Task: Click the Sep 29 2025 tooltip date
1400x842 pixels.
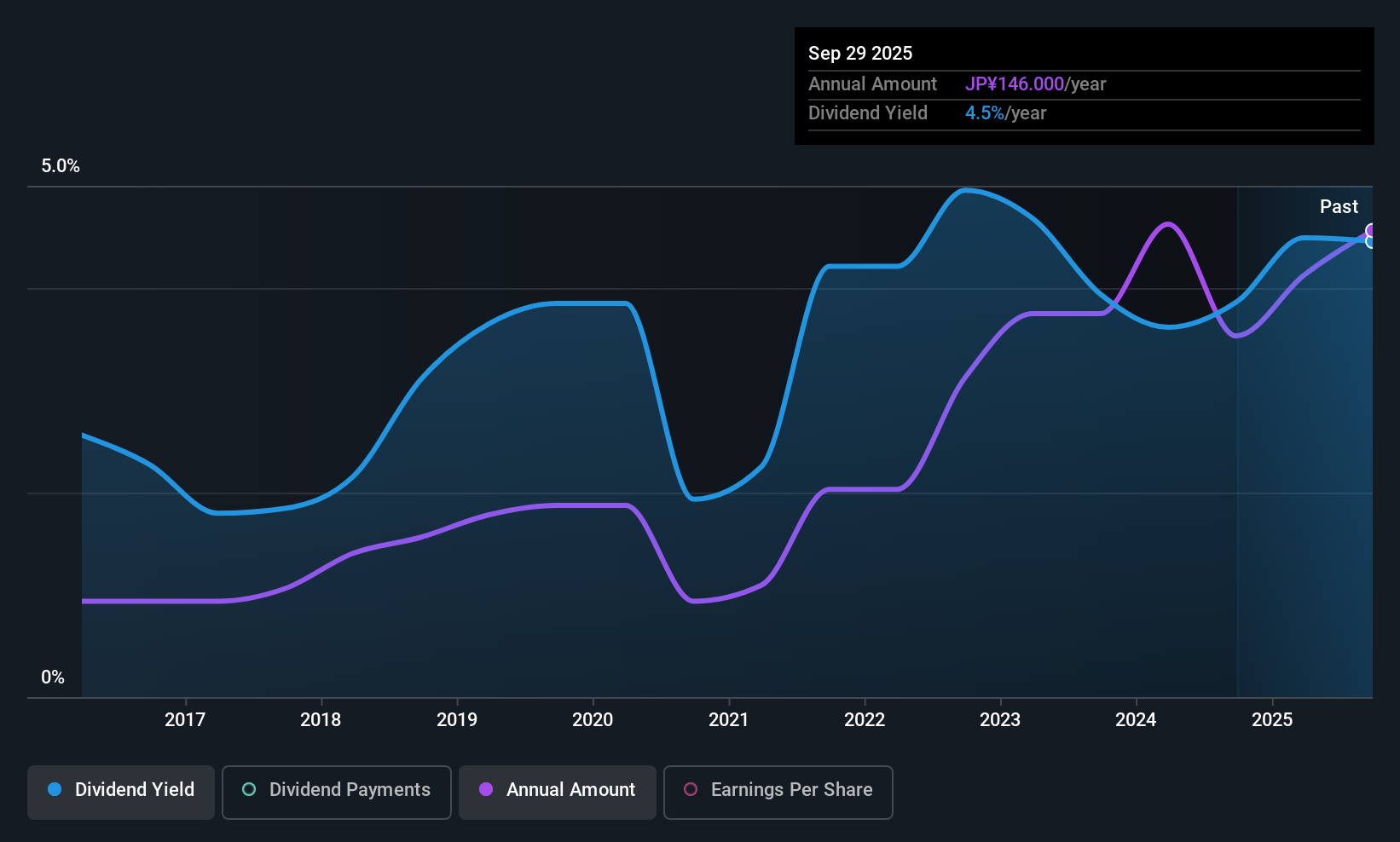Action: [x=860, y=54]
